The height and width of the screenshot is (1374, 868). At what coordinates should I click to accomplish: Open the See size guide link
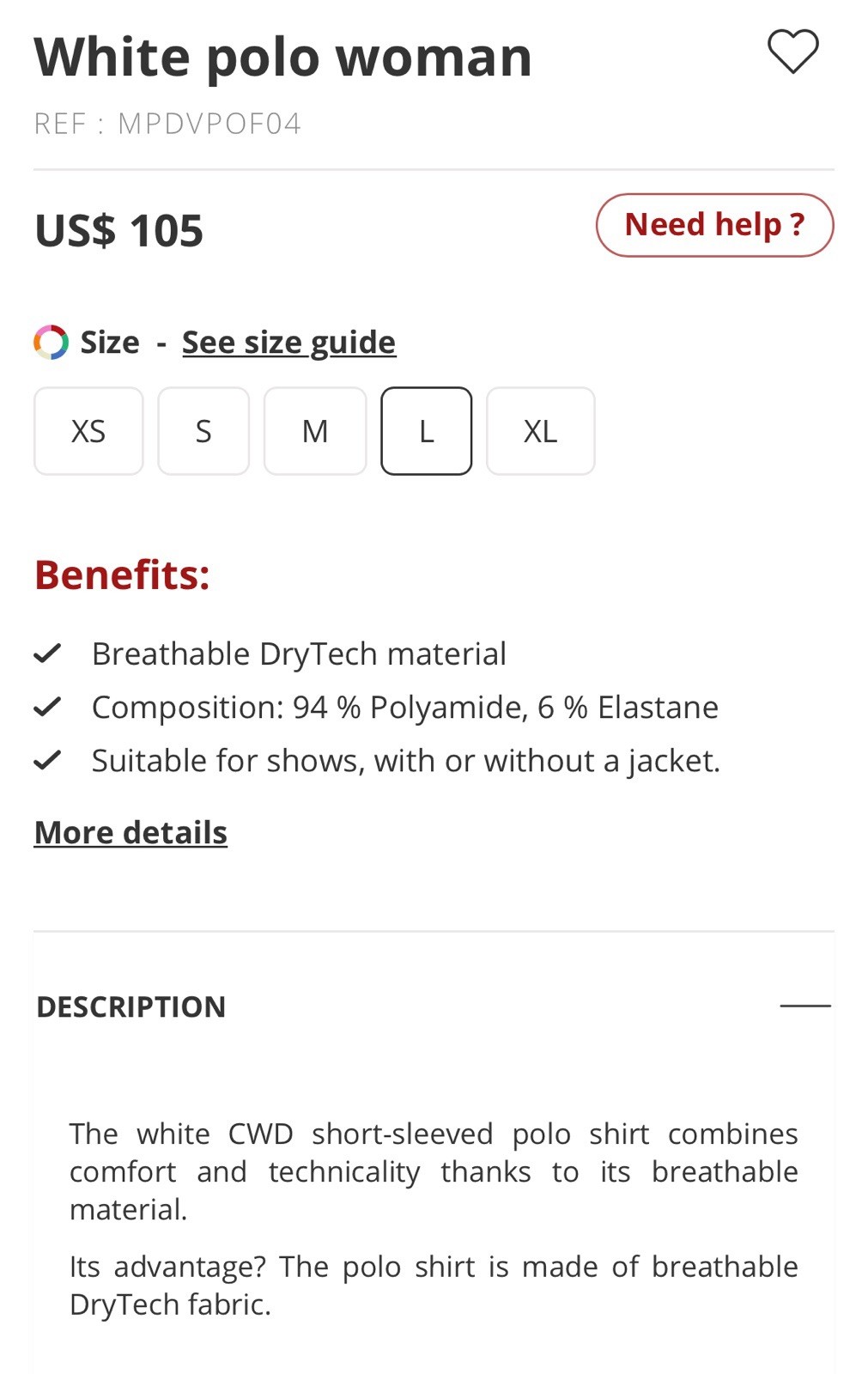288,342
